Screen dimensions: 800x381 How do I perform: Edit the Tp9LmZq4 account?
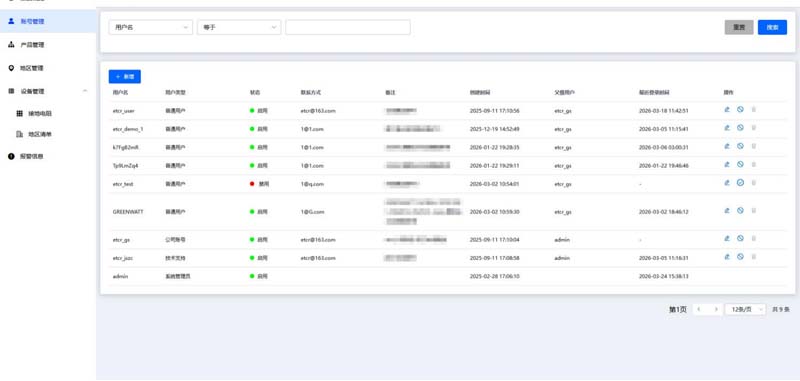tap(727, 164)
